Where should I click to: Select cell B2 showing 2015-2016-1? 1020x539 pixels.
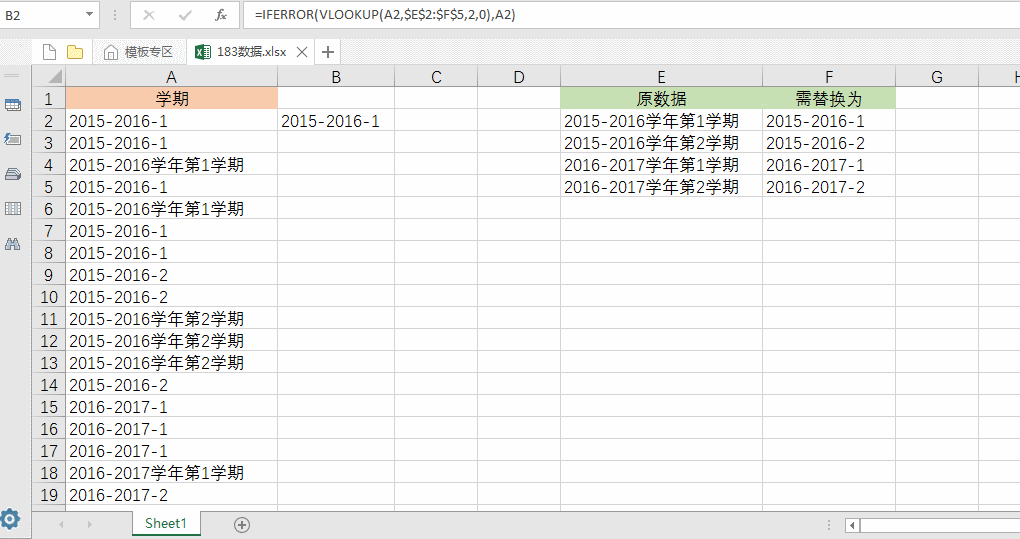[x=336, y=120]
